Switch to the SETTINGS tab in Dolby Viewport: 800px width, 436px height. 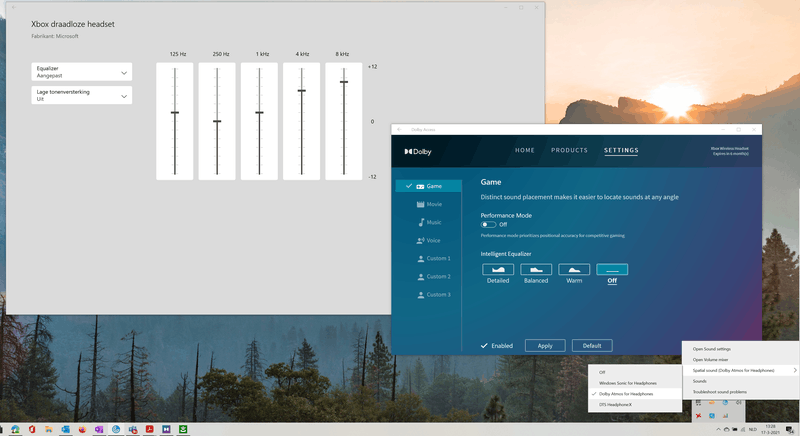tap(621, 150)
